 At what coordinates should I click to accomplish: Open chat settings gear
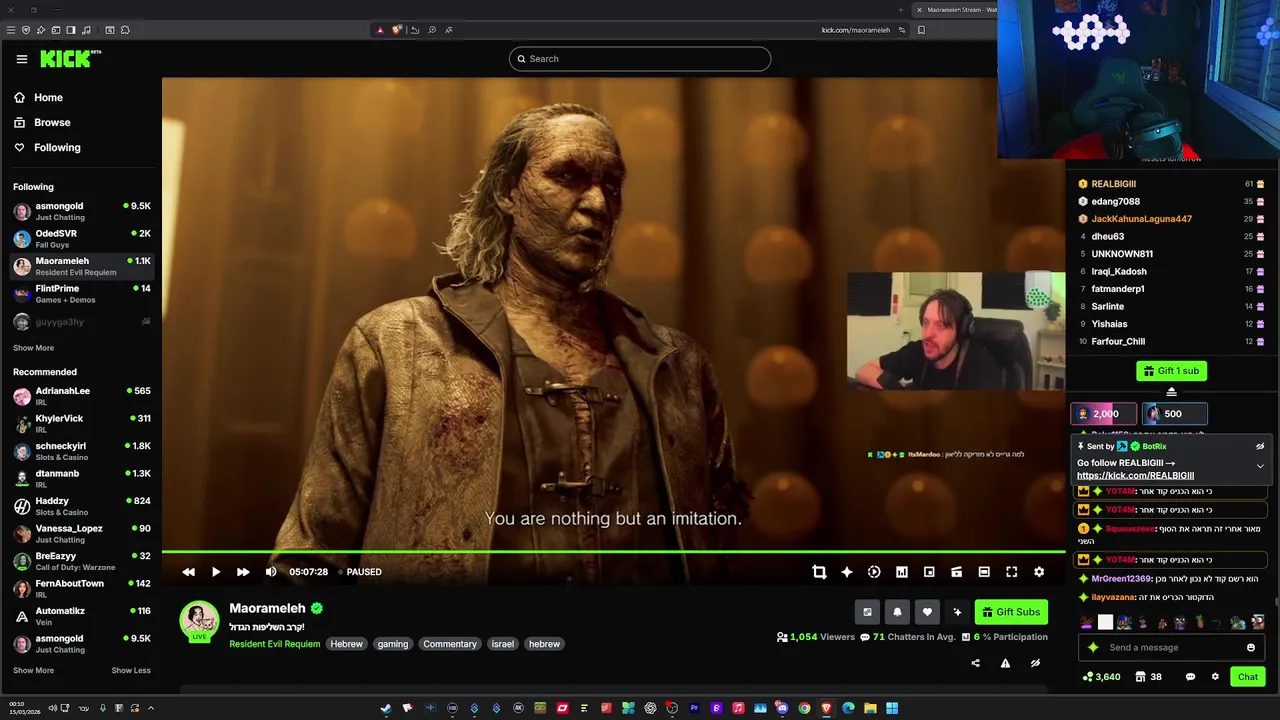click(x=1215, y=677)
